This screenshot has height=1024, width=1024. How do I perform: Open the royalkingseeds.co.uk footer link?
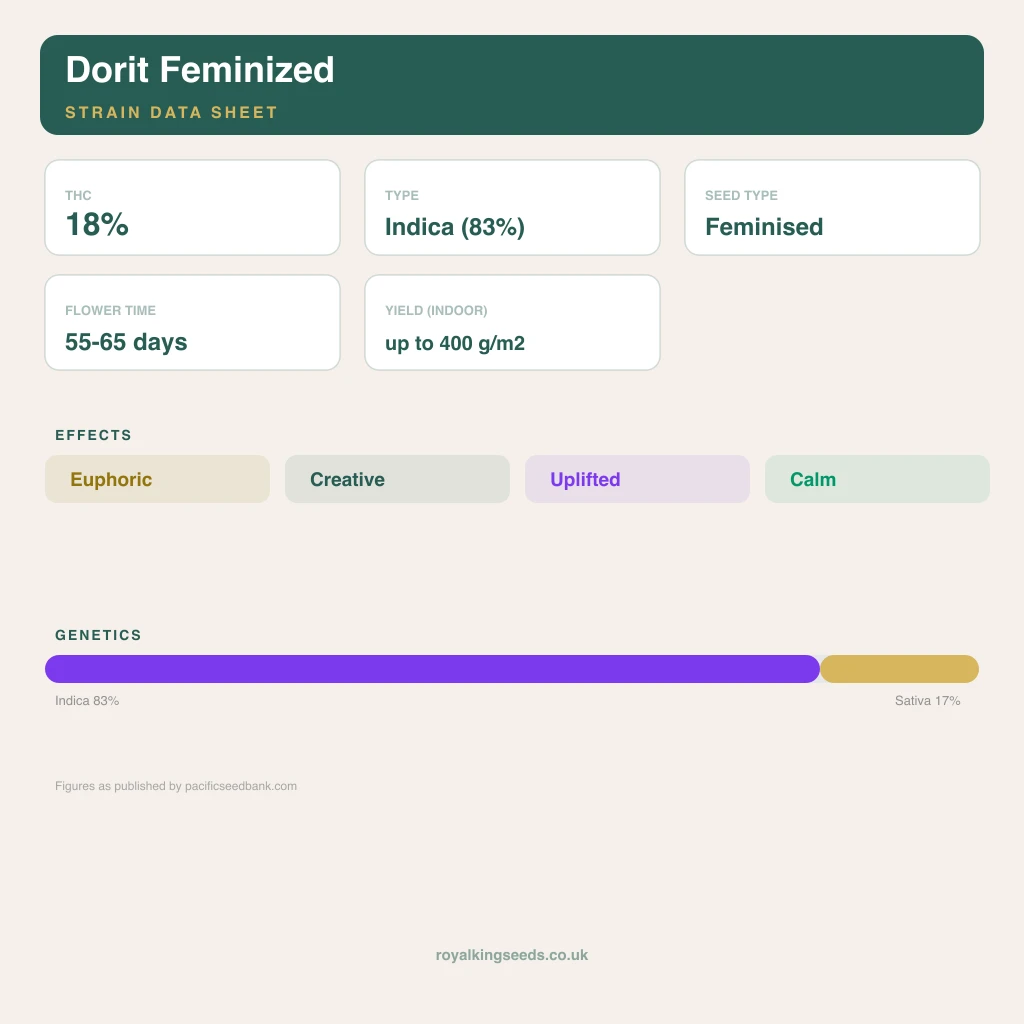tap(512, 955)
